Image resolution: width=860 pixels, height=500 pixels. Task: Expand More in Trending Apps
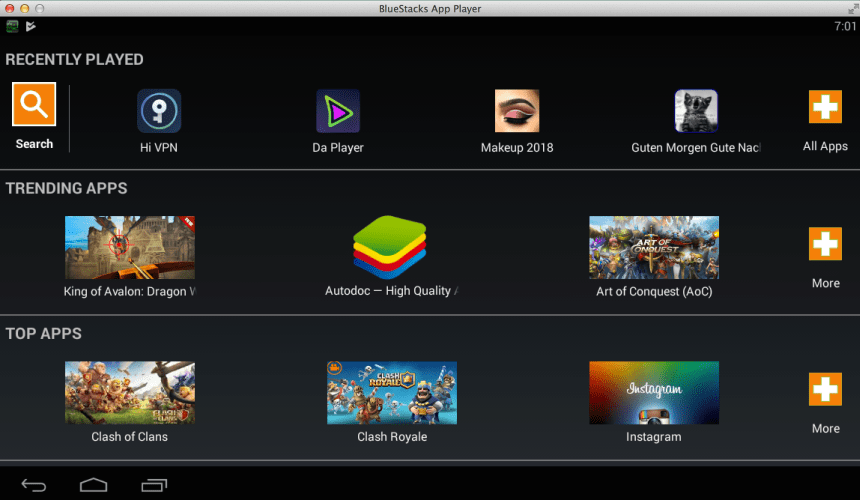(x=825, y=245)
